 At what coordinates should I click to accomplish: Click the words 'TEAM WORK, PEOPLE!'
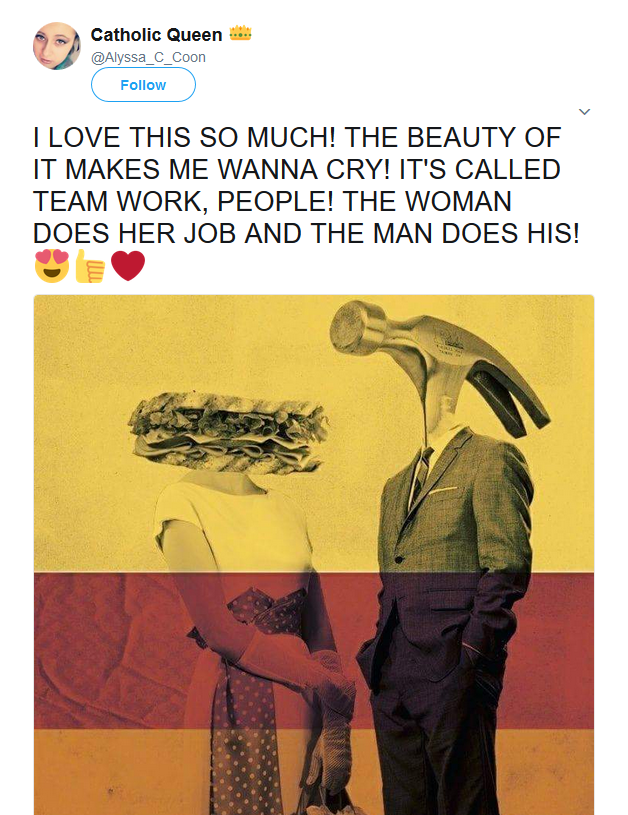183,201
